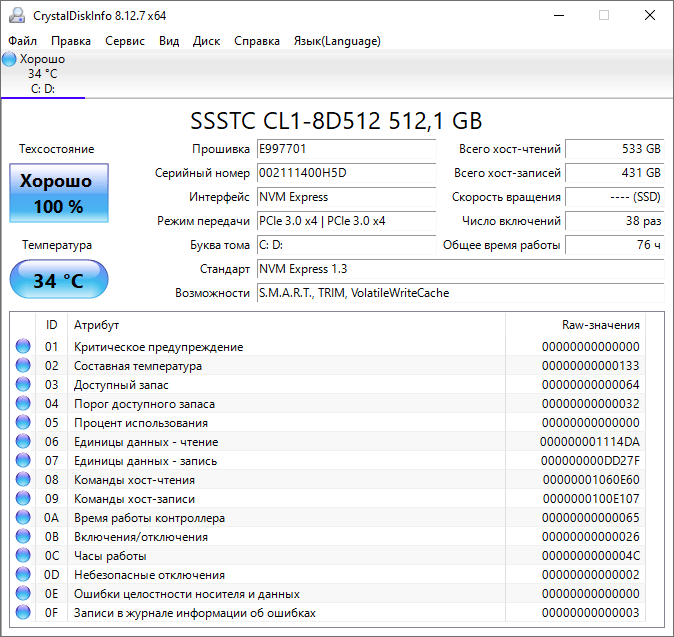The image size is (674, 637).
Task: Open the Сервис menu
Action: 125,41
